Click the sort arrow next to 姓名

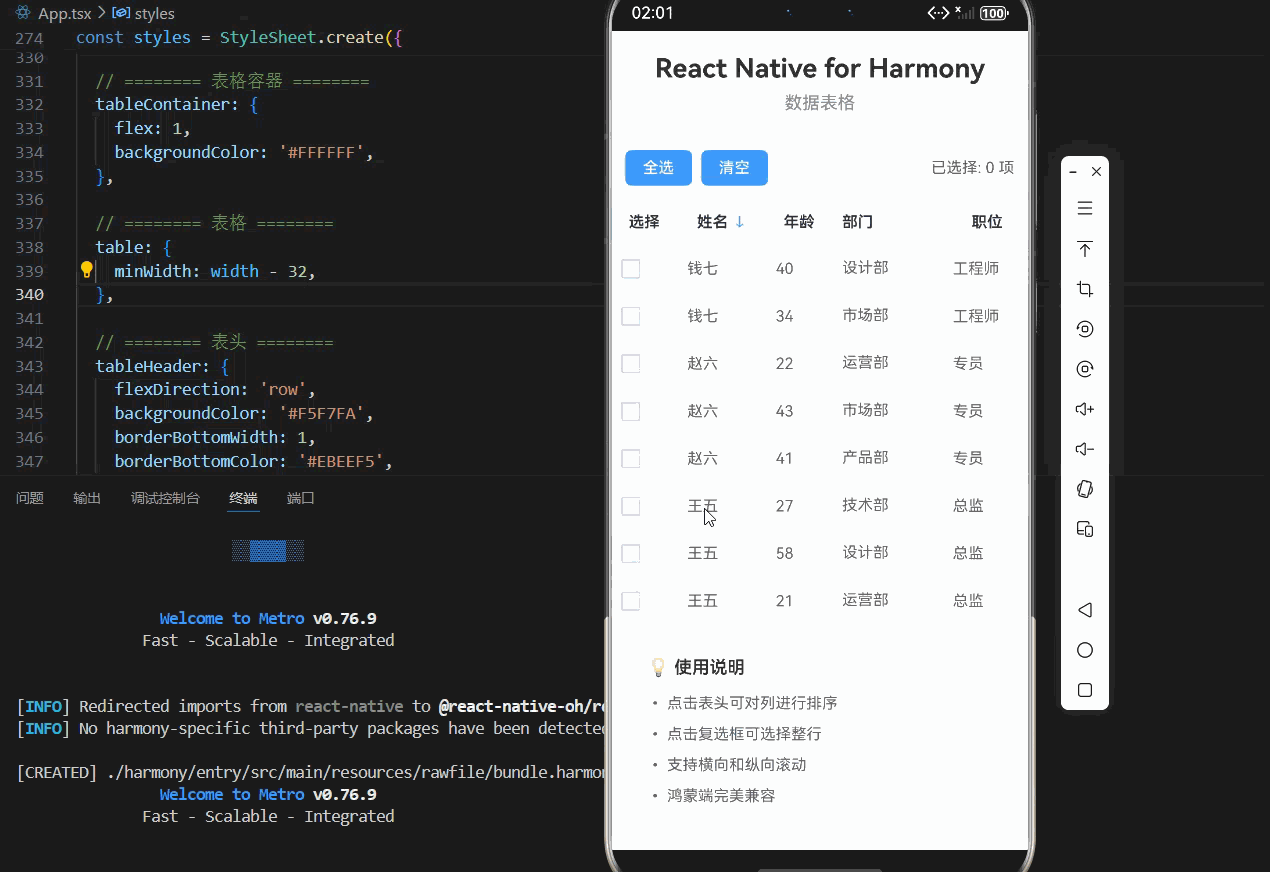click(740, 222)
